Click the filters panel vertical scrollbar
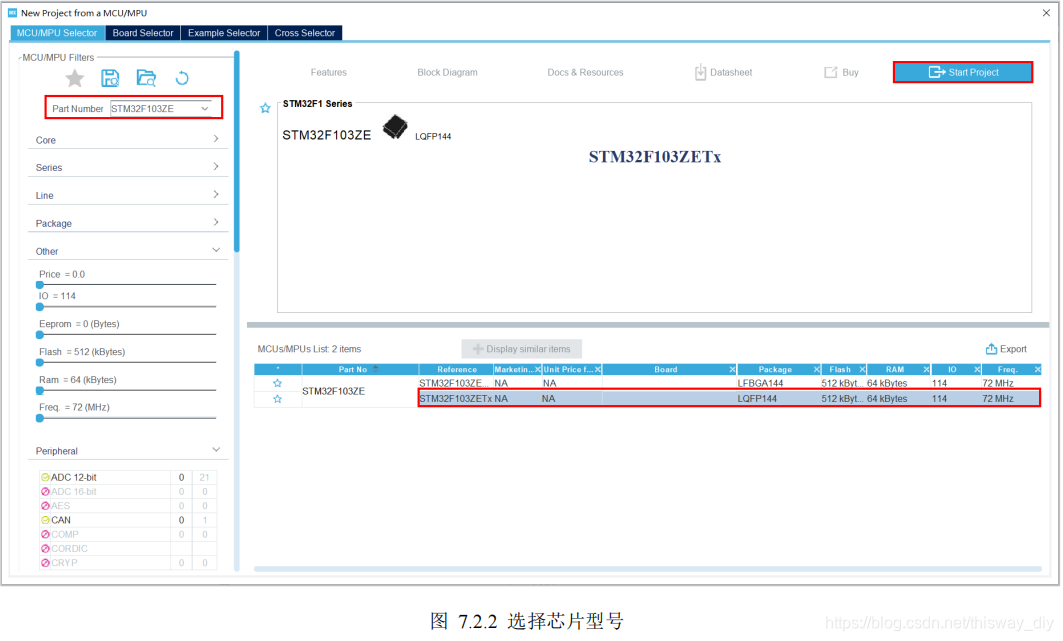This screenshot has height=641, width=1063. 237,152
